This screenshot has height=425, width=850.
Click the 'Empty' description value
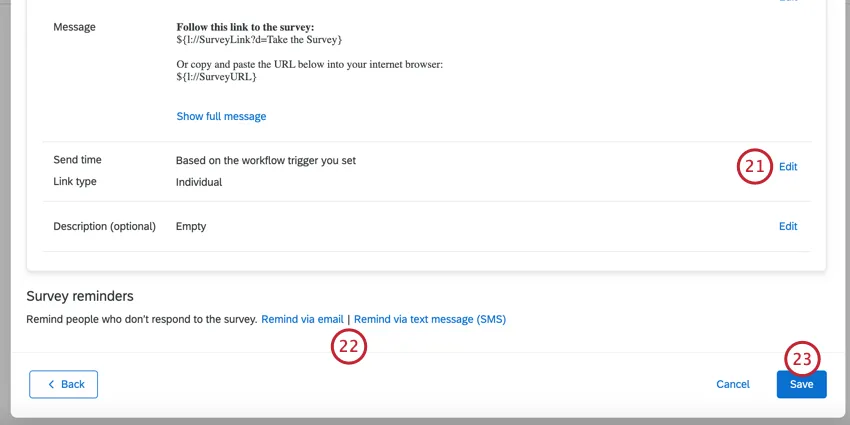click(x=191, y=226)
